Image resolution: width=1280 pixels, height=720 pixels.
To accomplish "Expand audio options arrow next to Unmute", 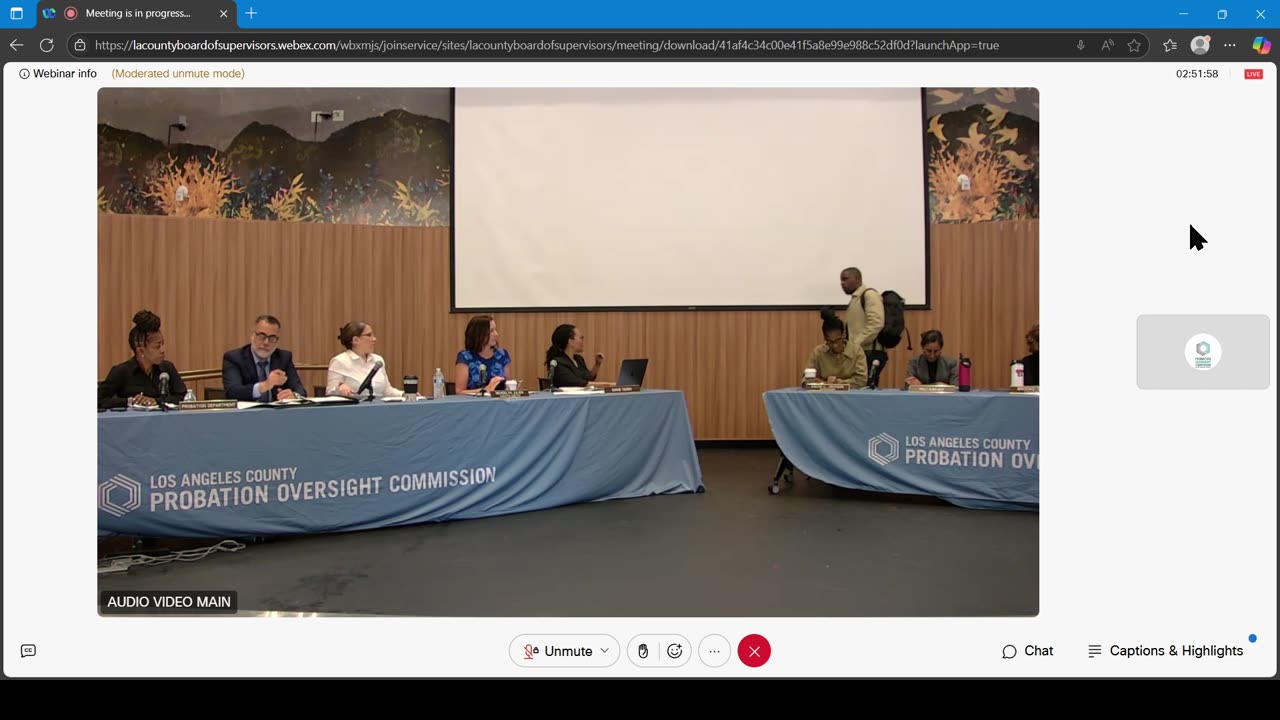I will [x=605, y=651].
